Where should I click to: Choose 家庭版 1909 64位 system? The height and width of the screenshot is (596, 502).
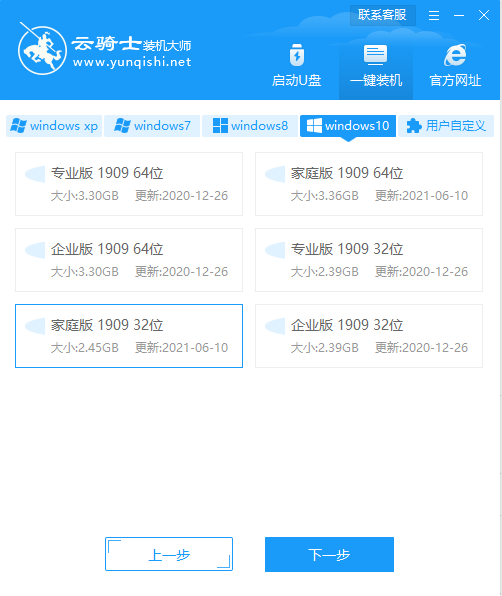[369, 184]
